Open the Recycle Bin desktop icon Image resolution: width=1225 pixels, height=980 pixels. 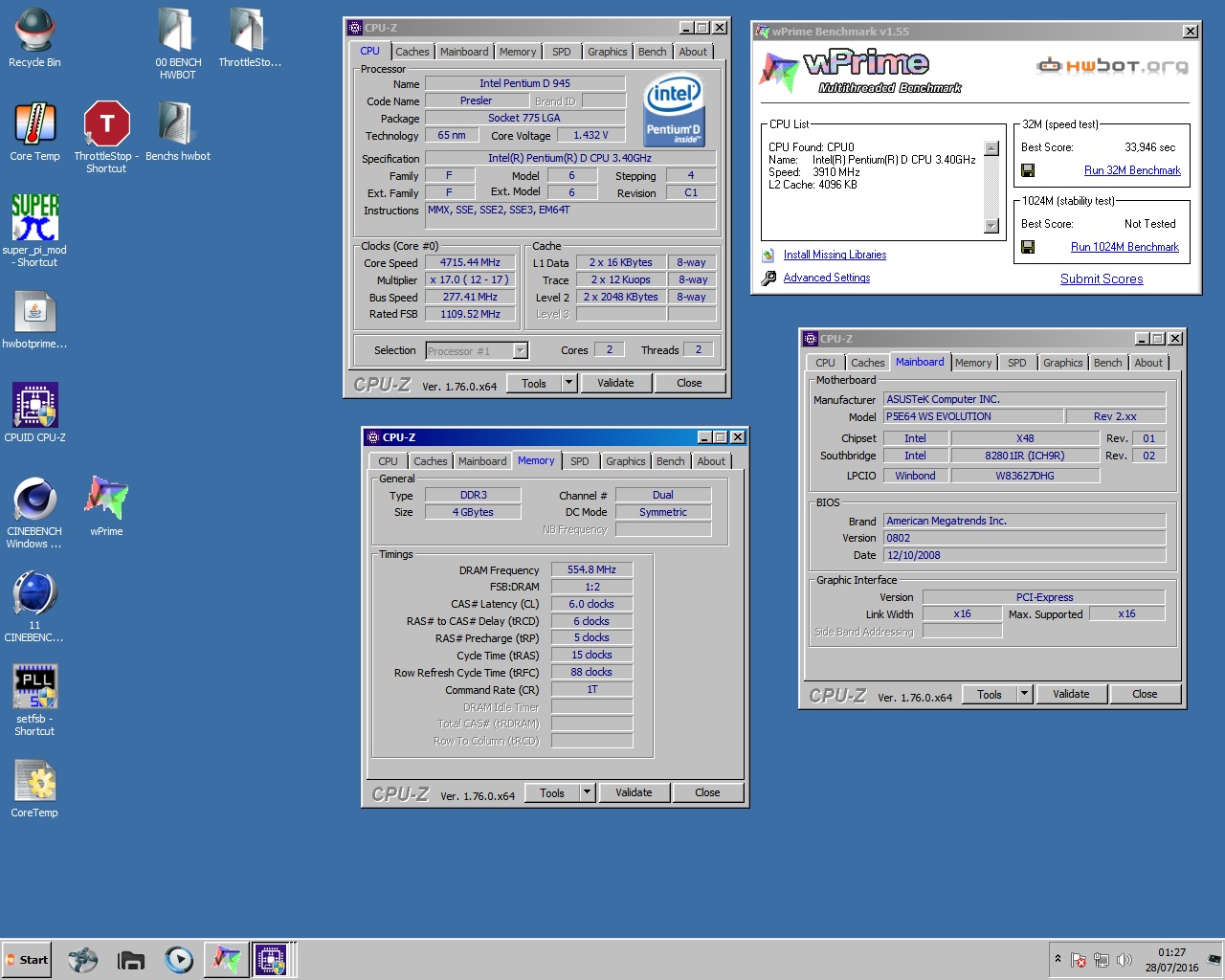pyautogui.click(x=34, y=31)
